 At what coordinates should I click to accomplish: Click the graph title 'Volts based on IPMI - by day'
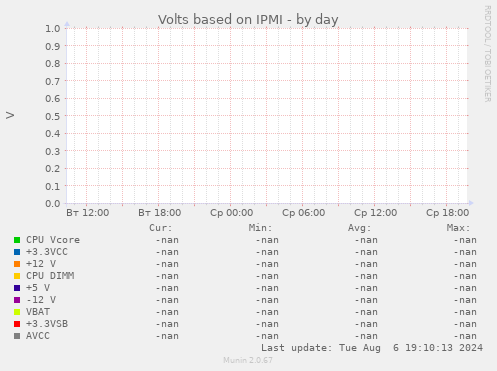tap(248, 20)
